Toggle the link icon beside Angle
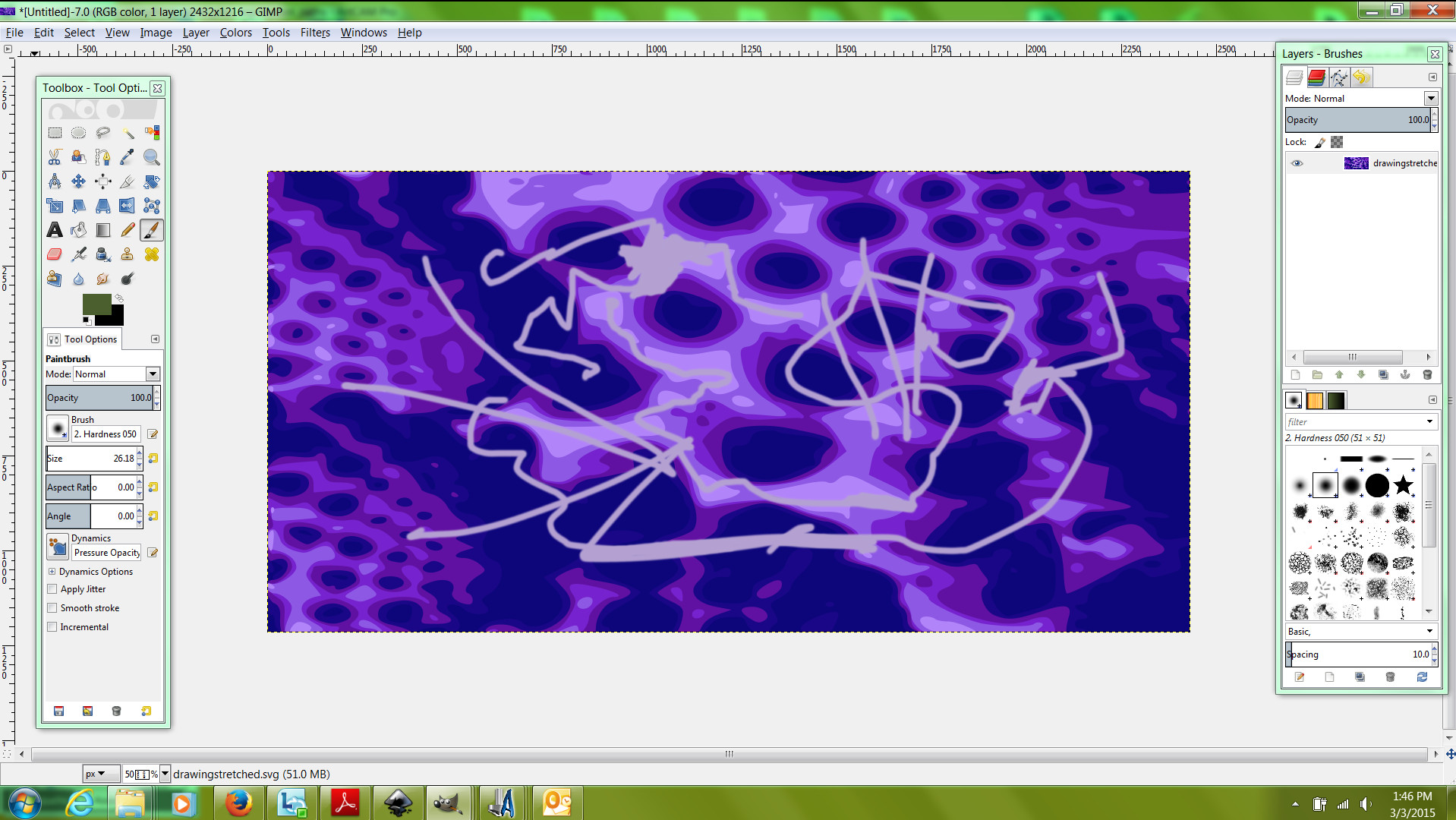Viewport: 1456px width, 820px height. (x=153, y=516)
